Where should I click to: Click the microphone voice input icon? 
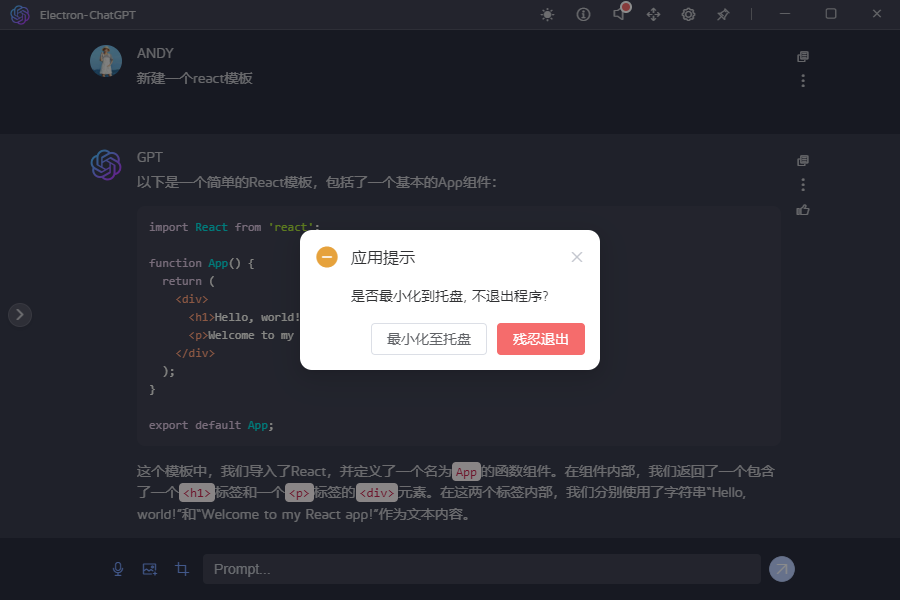[x=118, y=569]
